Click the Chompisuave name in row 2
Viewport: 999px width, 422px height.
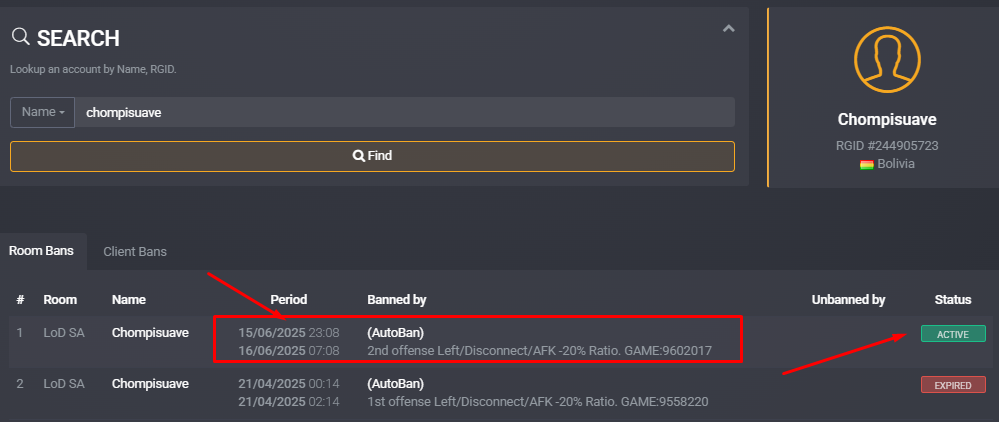click(x=150, y=384)
